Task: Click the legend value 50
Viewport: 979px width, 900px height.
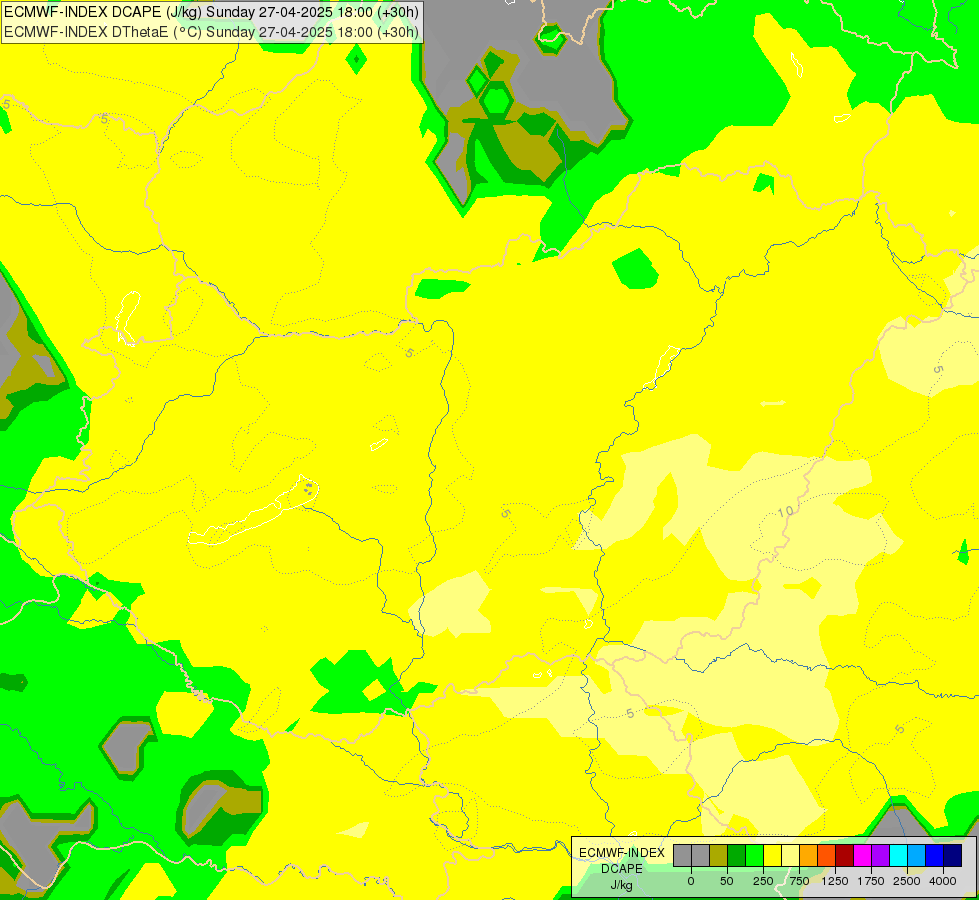Action: coord(727,881)
